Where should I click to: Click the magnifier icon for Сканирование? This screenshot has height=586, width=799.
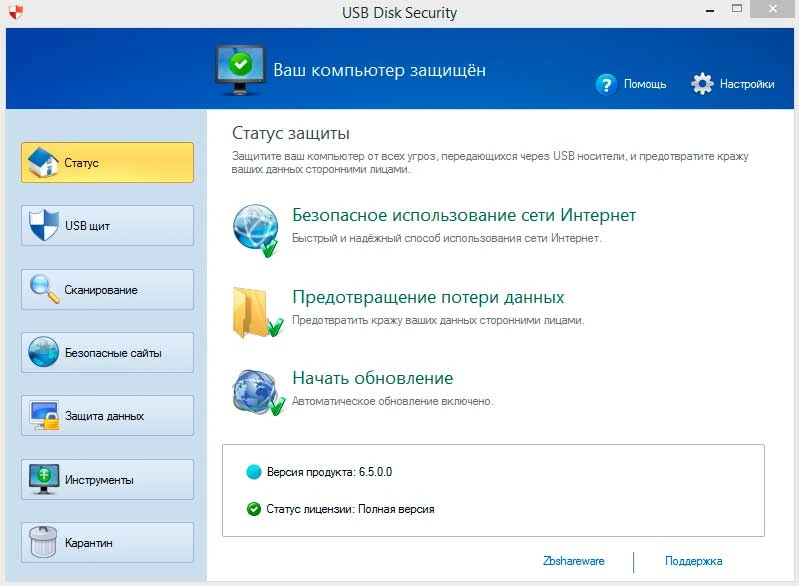click(x=44, y=289)
